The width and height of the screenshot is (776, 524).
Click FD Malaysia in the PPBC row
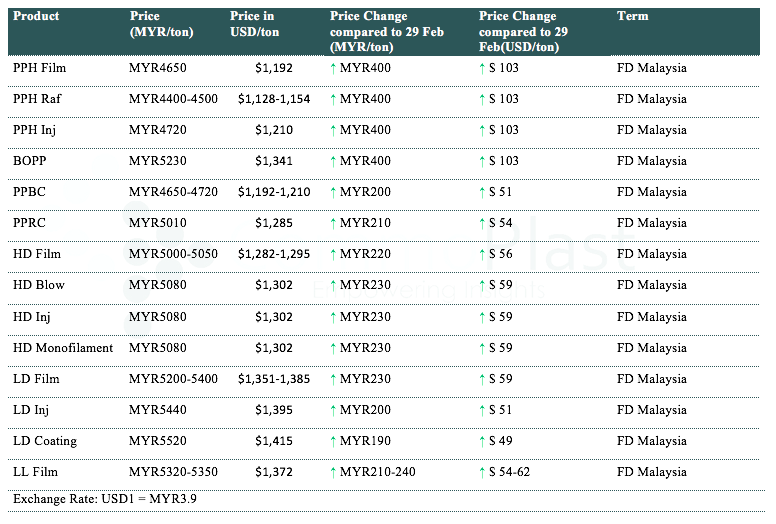[x=652, y=192]
